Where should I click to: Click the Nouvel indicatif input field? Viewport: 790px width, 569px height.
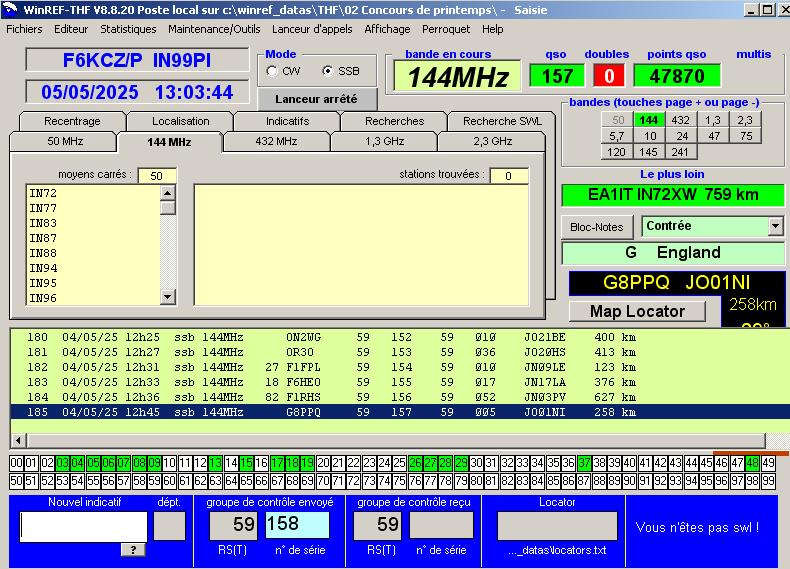click(x=84, y=526)
